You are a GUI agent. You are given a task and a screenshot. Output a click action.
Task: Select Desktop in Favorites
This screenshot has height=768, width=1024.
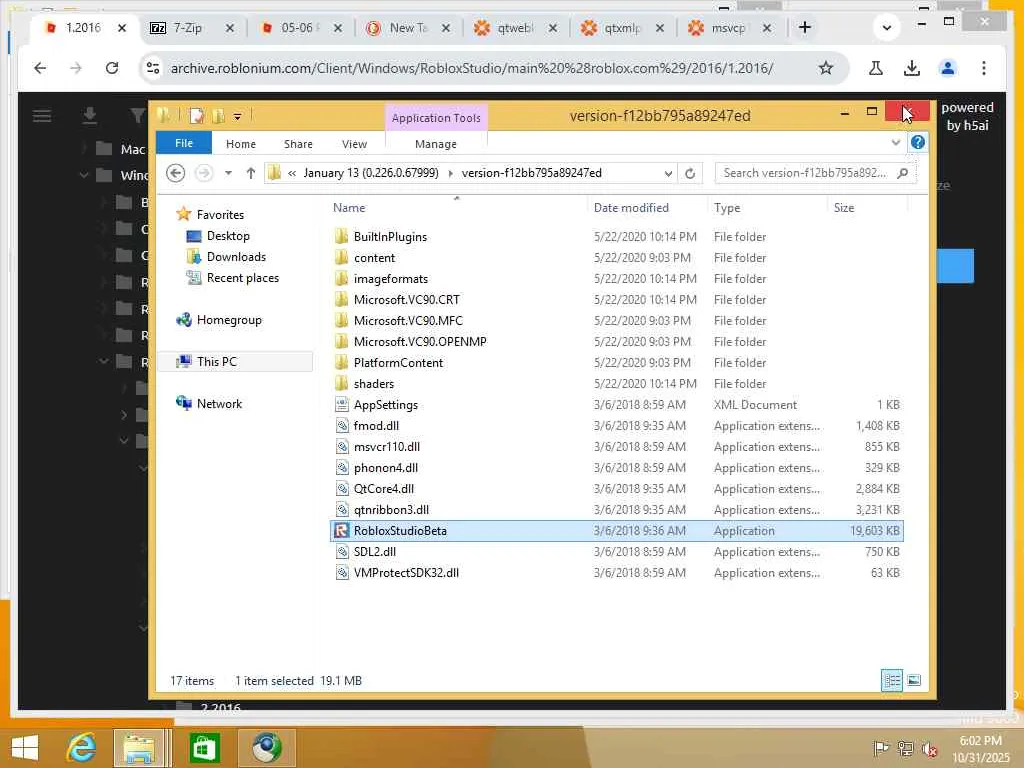(227, 236)
